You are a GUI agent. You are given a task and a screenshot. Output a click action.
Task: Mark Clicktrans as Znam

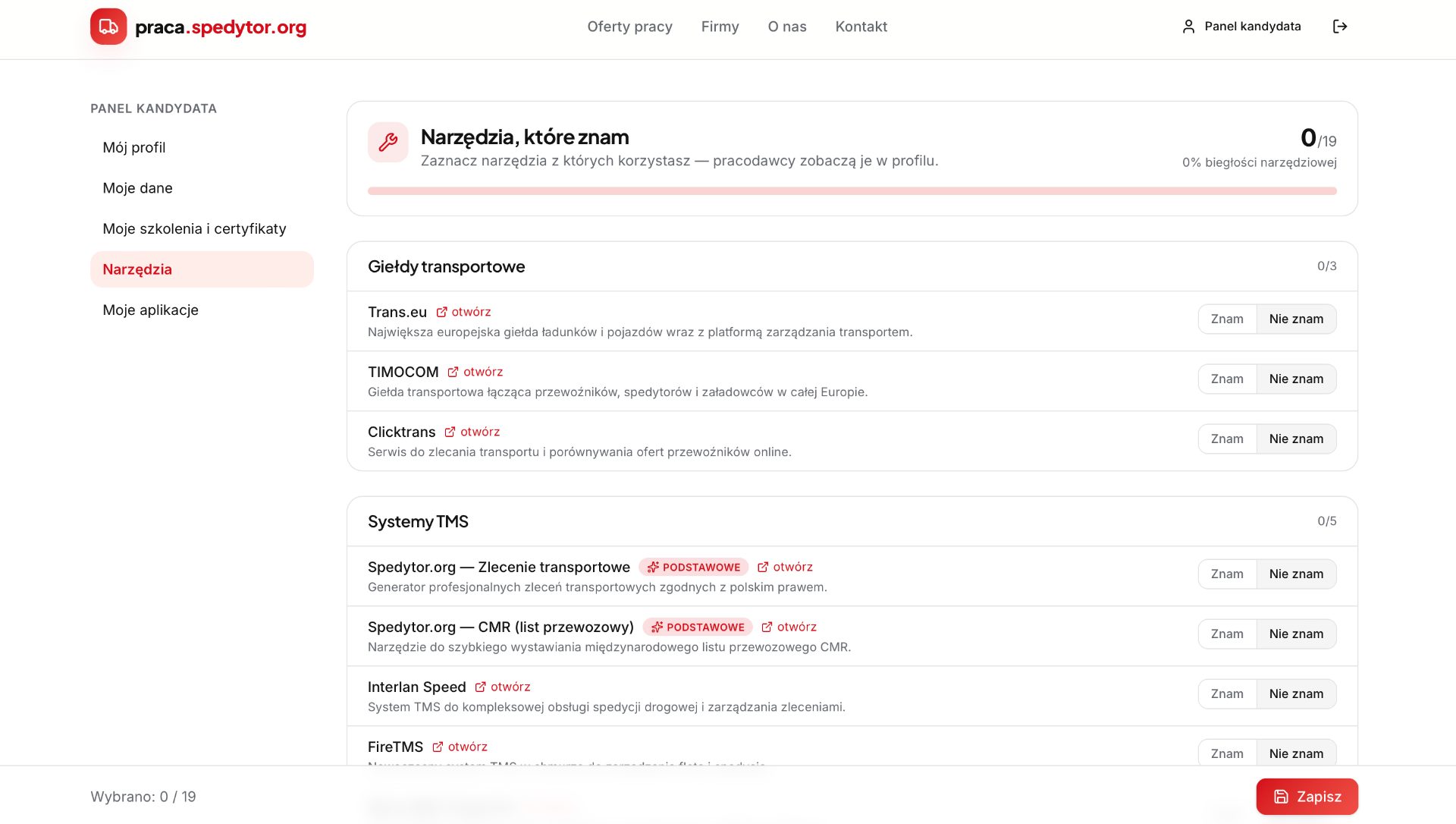click(x=1227, y=439)
